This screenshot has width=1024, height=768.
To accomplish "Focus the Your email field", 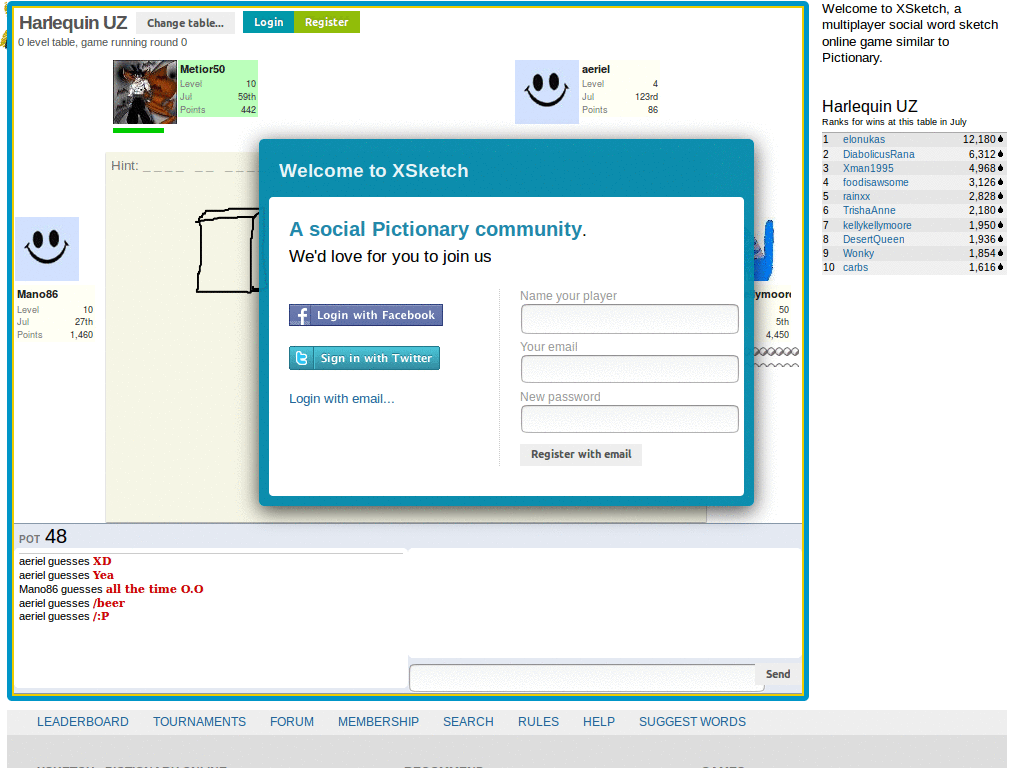I will (x=630, y=369).
